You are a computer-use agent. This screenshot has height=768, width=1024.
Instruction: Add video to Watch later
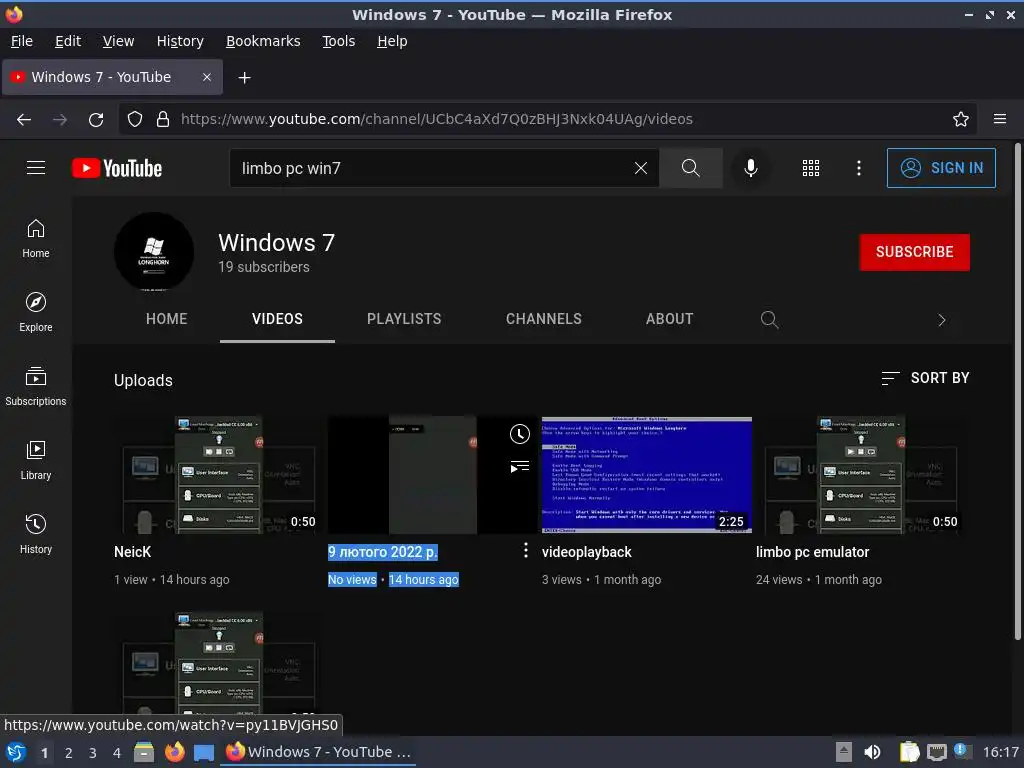(520, 434)
